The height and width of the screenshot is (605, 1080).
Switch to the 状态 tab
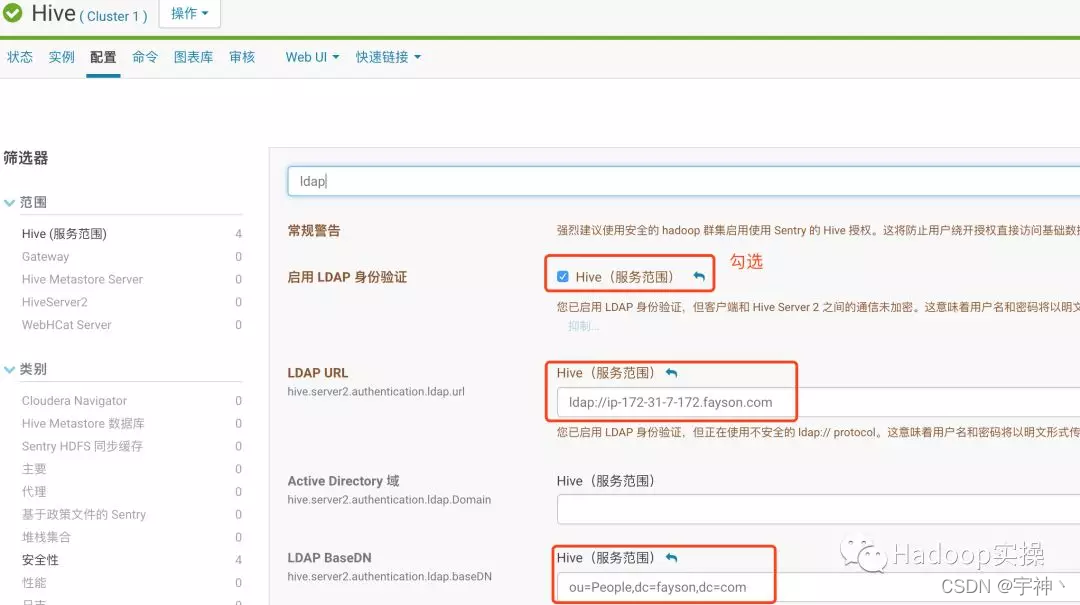point(20,57)
